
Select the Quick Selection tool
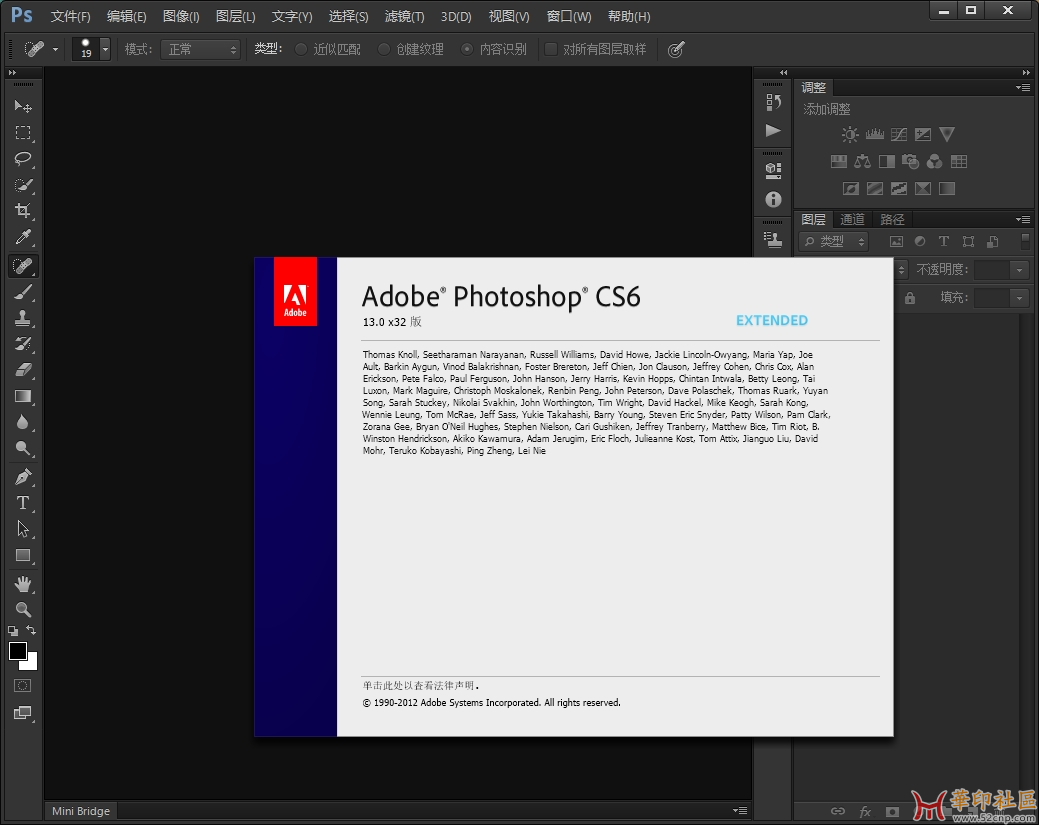point(23,185)
